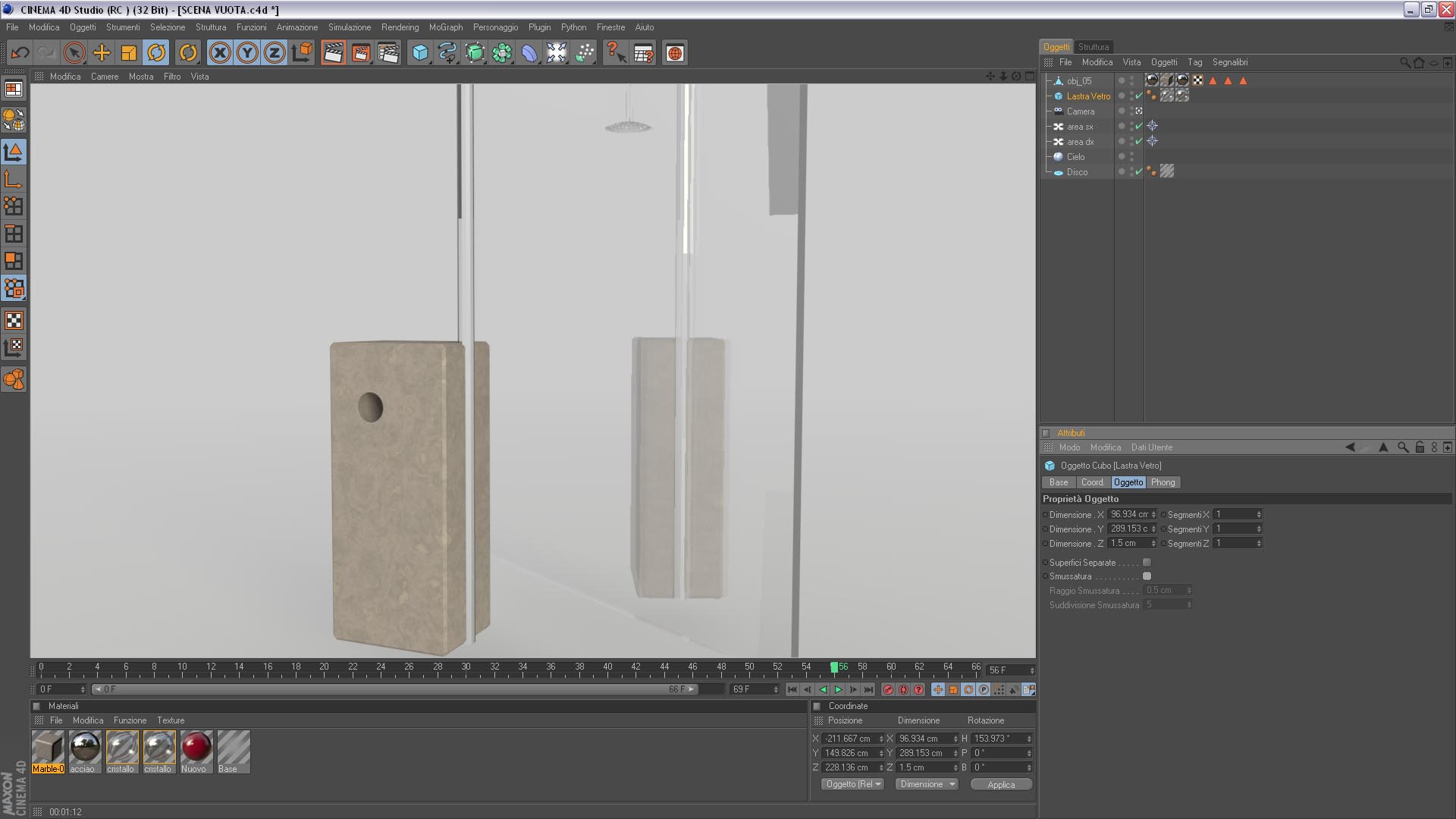Render the active view with clapperboard icon
1456x819 pixels.
pos(333,53)
